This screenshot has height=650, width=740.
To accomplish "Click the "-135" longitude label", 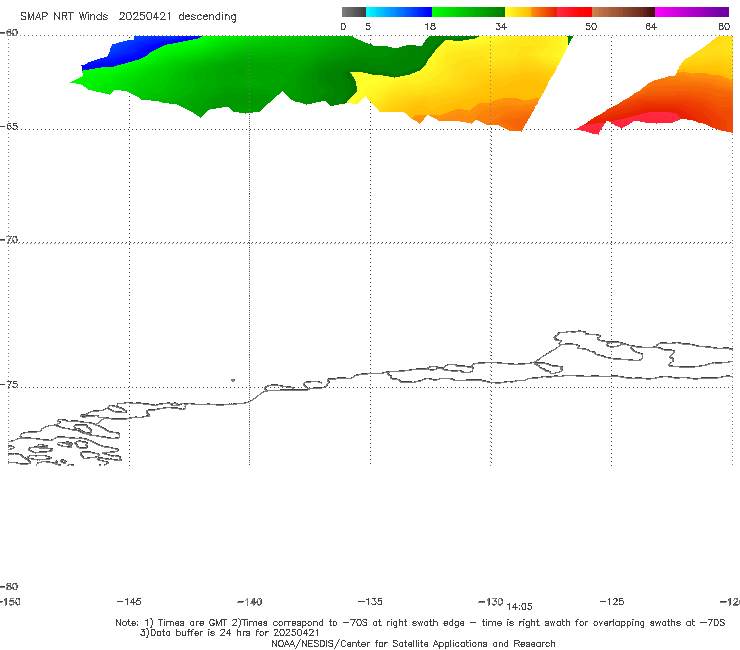I will point(370,602).
